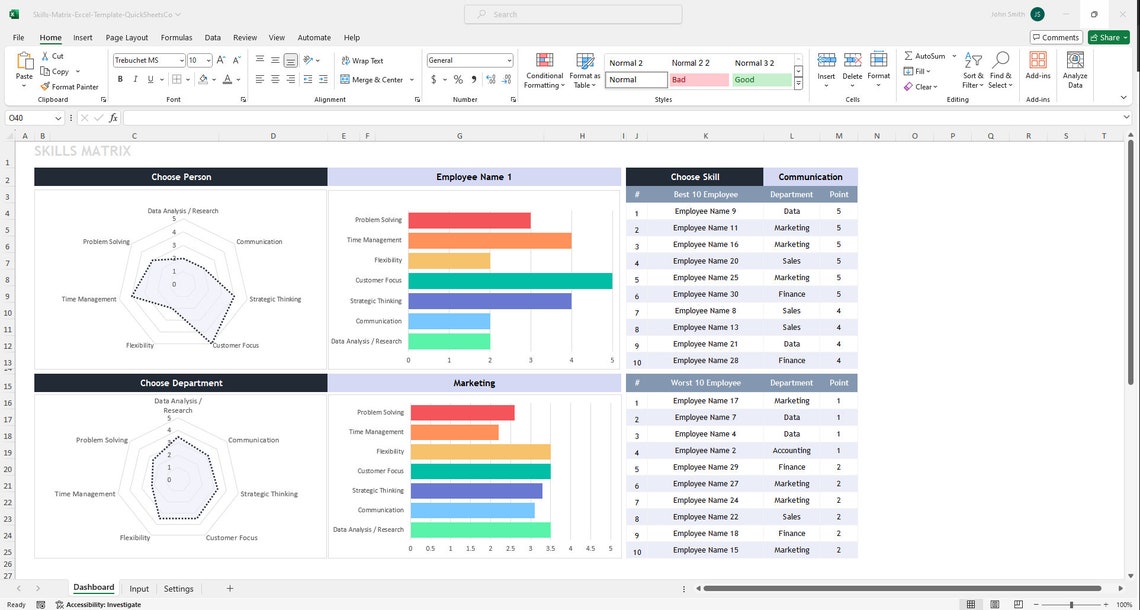Viewport: 1140px width, 610px height.
Task: Open Conditional Formatting options
Action: coord(544,68)
